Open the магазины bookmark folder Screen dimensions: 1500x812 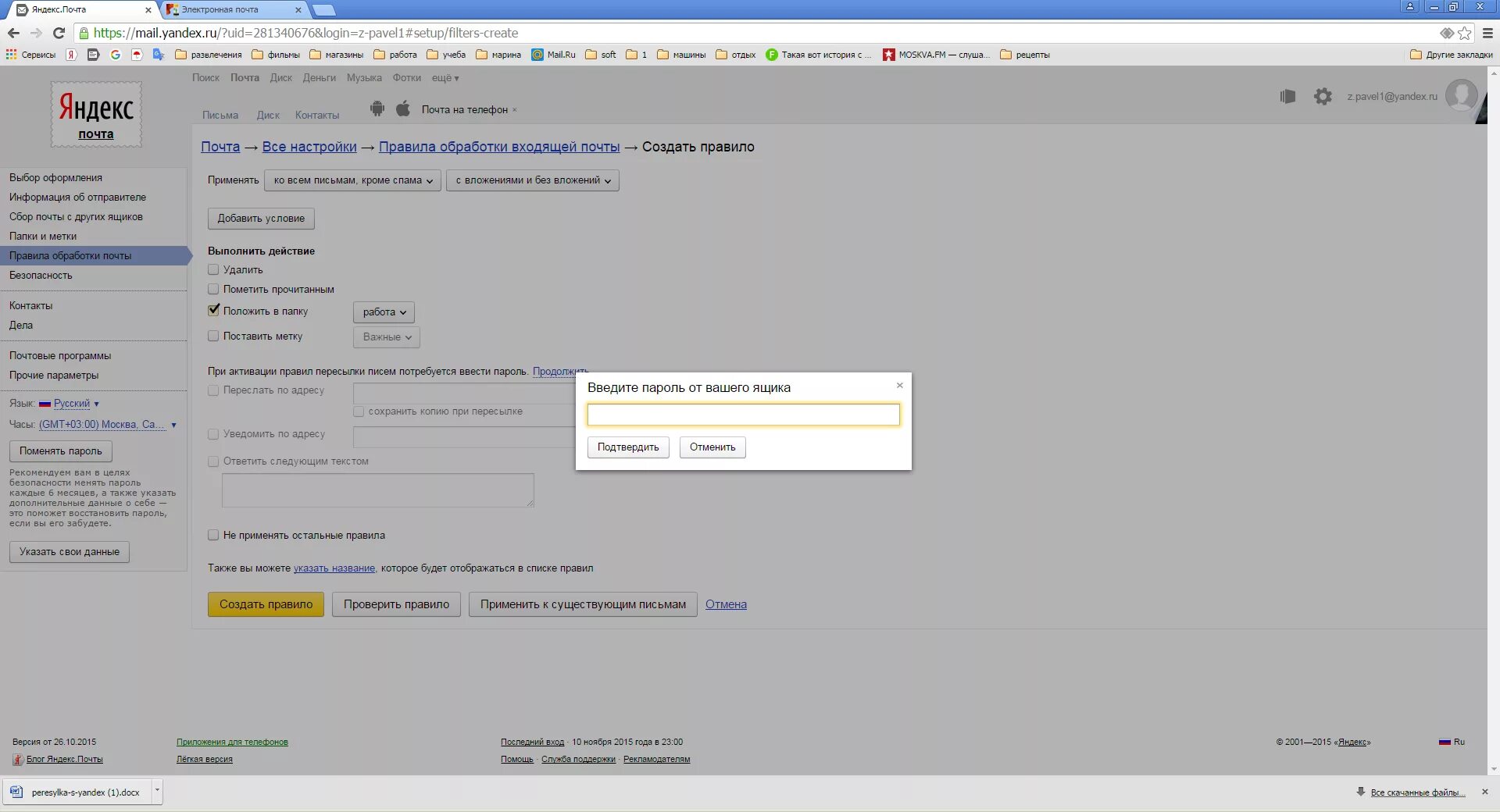click(337, 55)
